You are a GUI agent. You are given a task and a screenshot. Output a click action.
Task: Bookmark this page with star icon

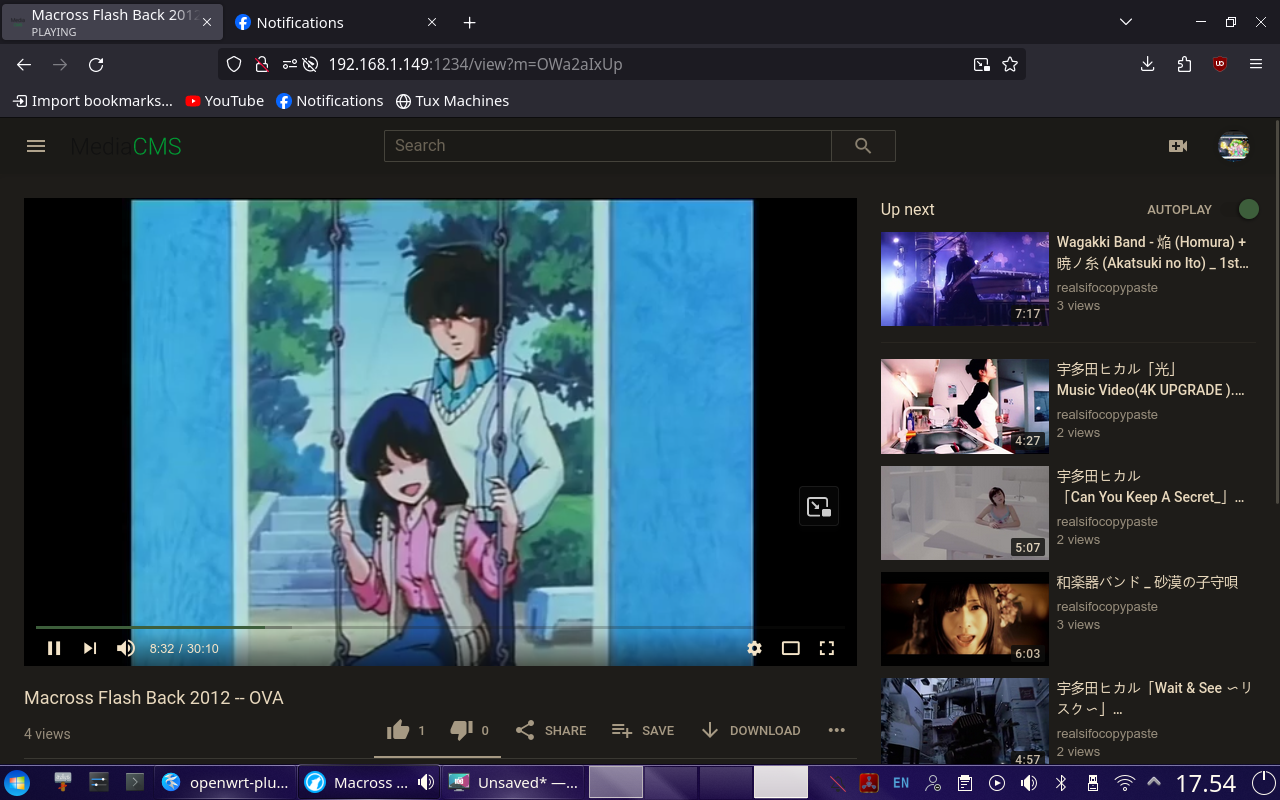point(1010,64)
